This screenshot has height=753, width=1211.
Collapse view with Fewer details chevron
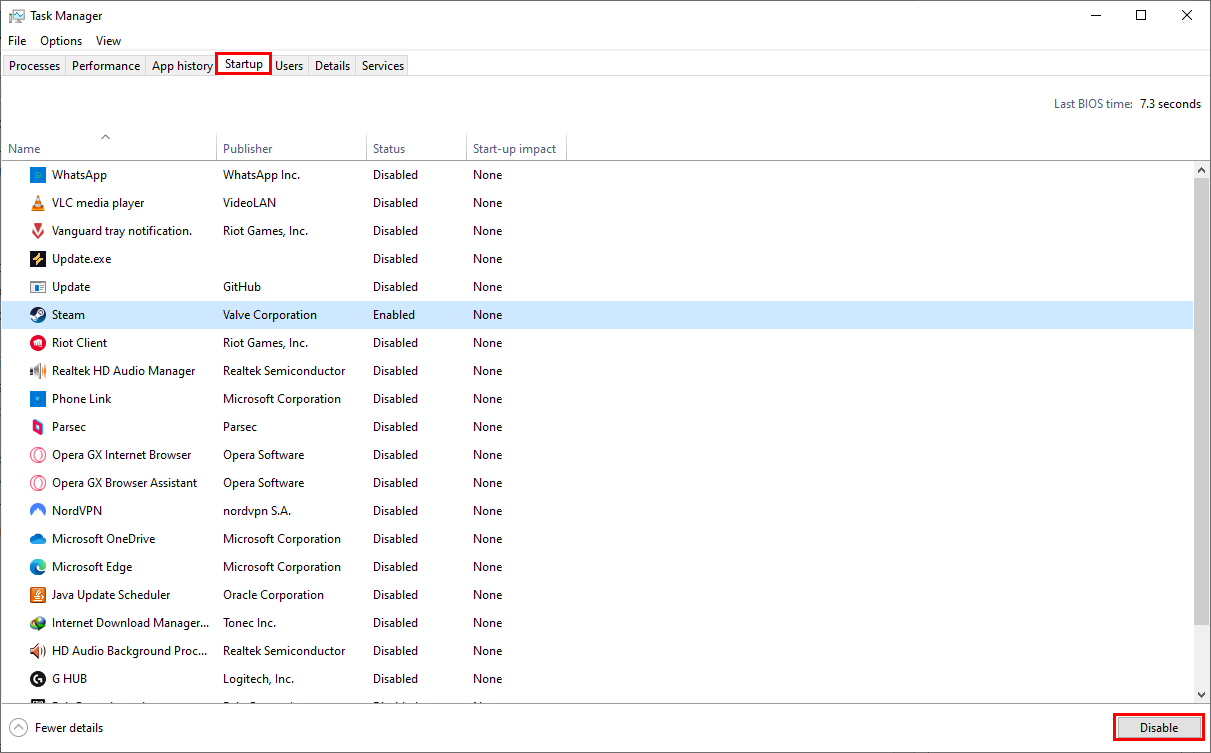19,728
